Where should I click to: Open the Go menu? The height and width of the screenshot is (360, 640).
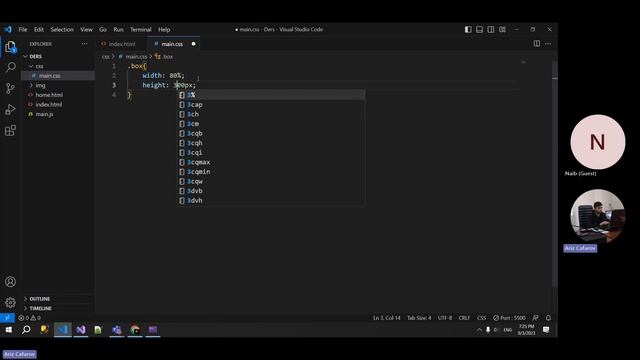coord(103,29)
